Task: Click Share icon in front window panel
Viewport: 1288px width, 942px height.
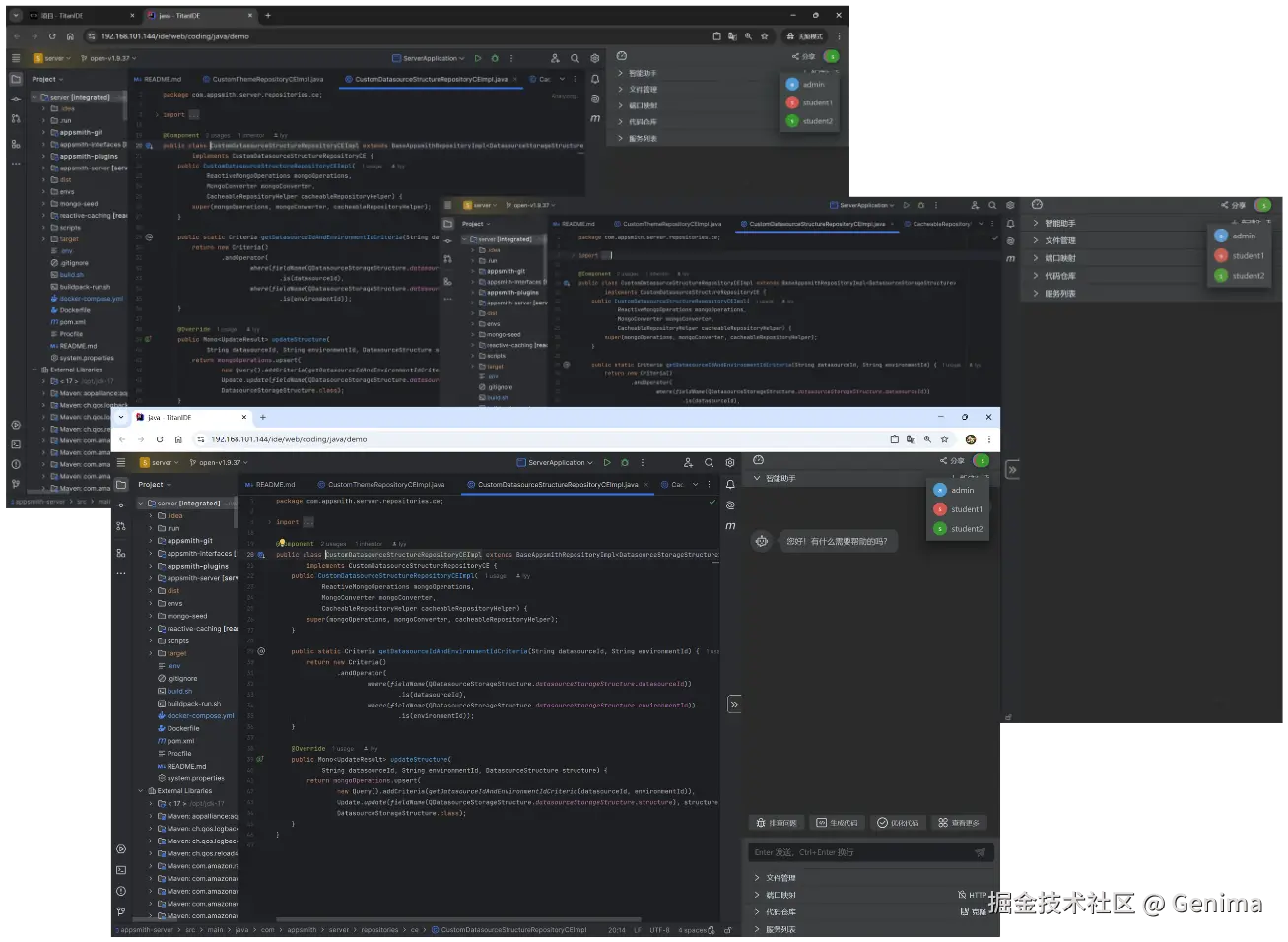Action: click(952, 460)
